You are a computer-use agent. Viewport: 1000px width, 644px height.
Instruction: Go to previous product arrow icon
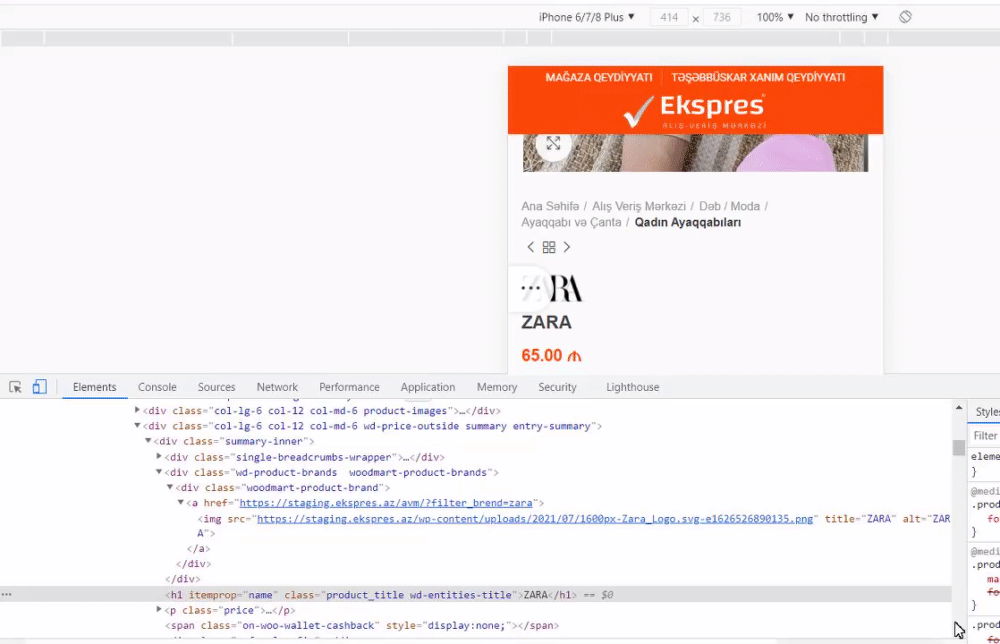coord(530,247)
